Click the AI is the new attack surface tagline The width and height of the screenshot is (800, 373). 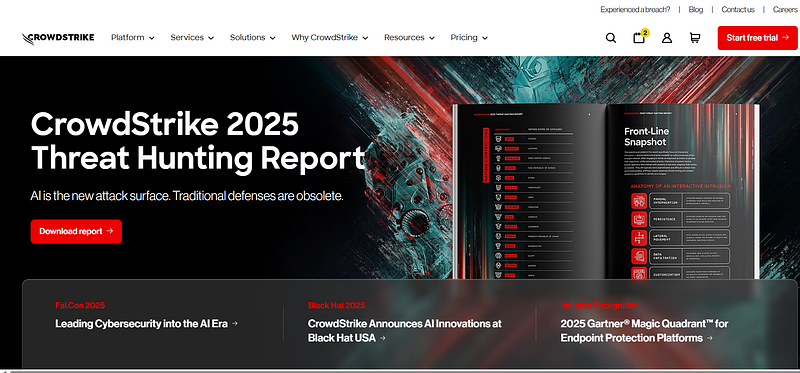(x=187, y=196)
